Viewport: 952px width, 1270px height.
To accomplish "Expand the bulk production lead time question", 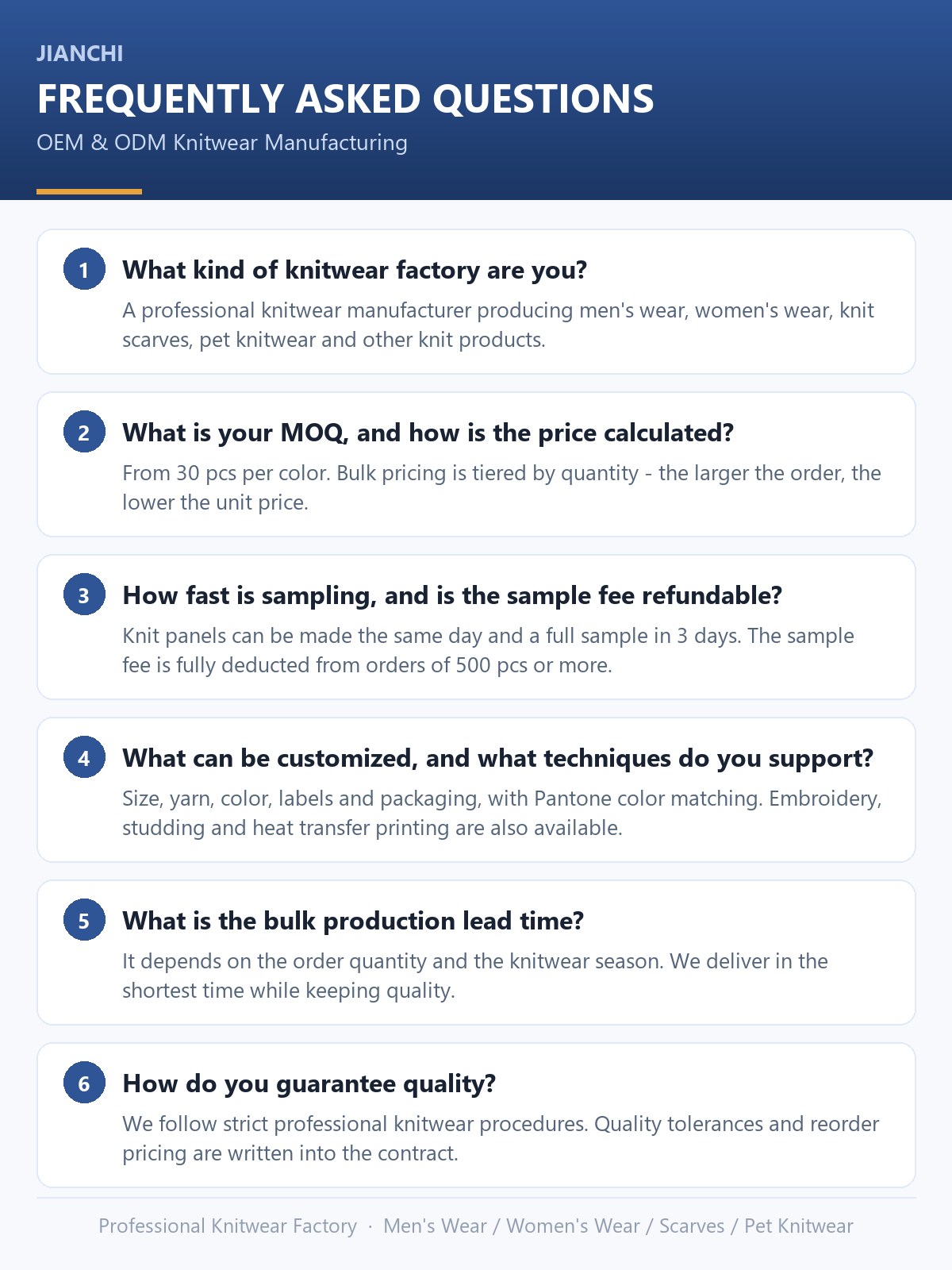I will [x=353, y=921].
